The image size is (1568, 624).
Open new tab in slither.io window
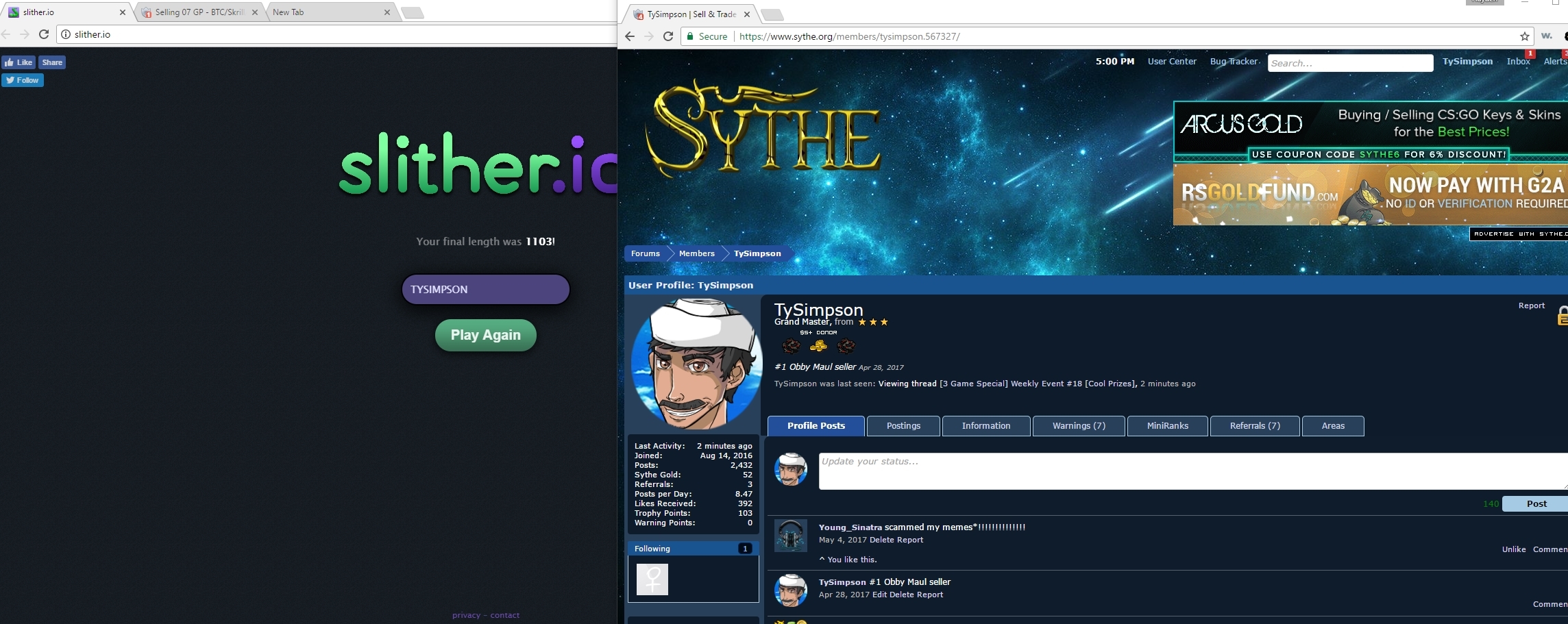click(413, 12)
